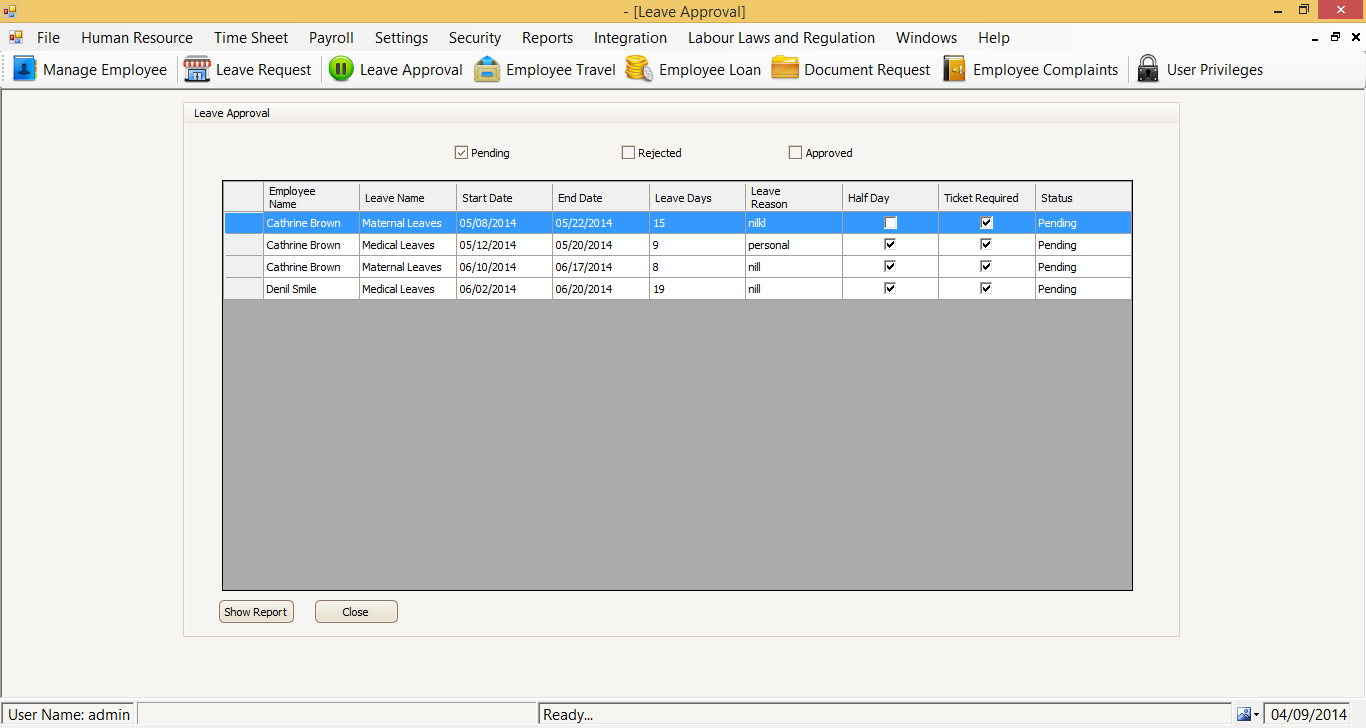Click the Show Report button
1366x728 pixels.
[x=256, y=612]
